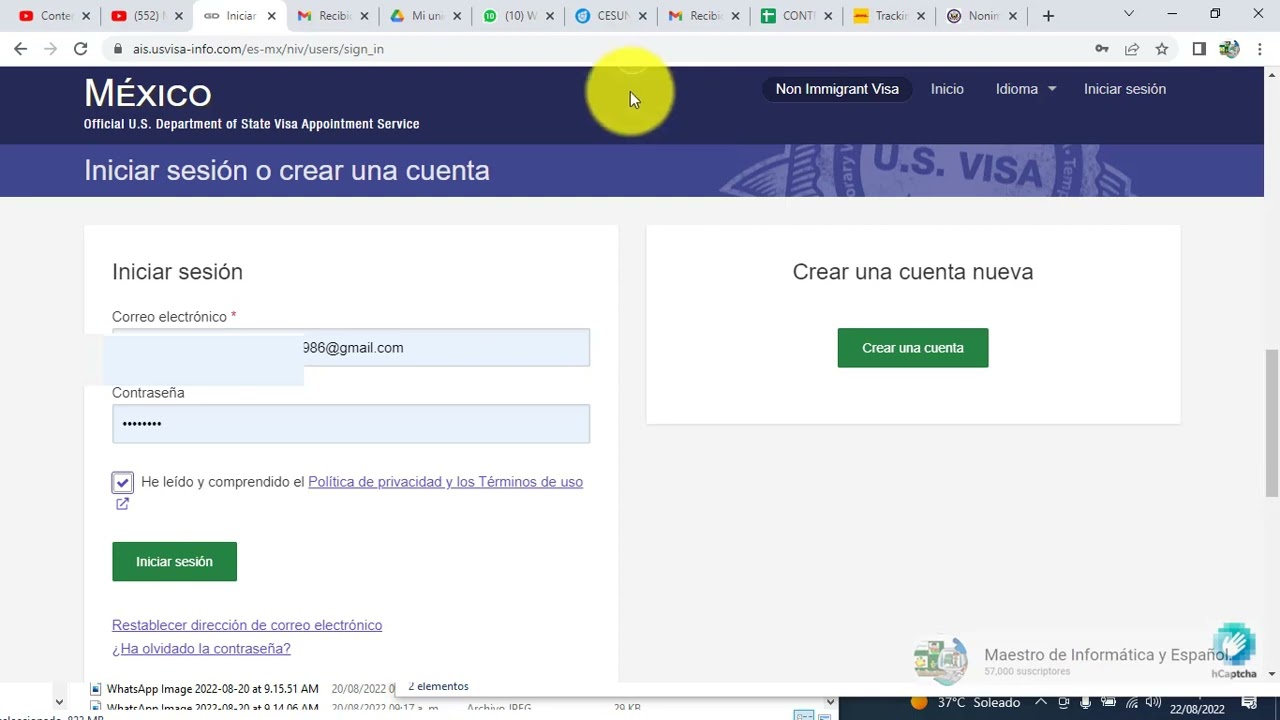Image resolution: width=1280 pixels, height=720 pixels.
Task: Click the hCaptcha badge
Action: coord(1234,652)
